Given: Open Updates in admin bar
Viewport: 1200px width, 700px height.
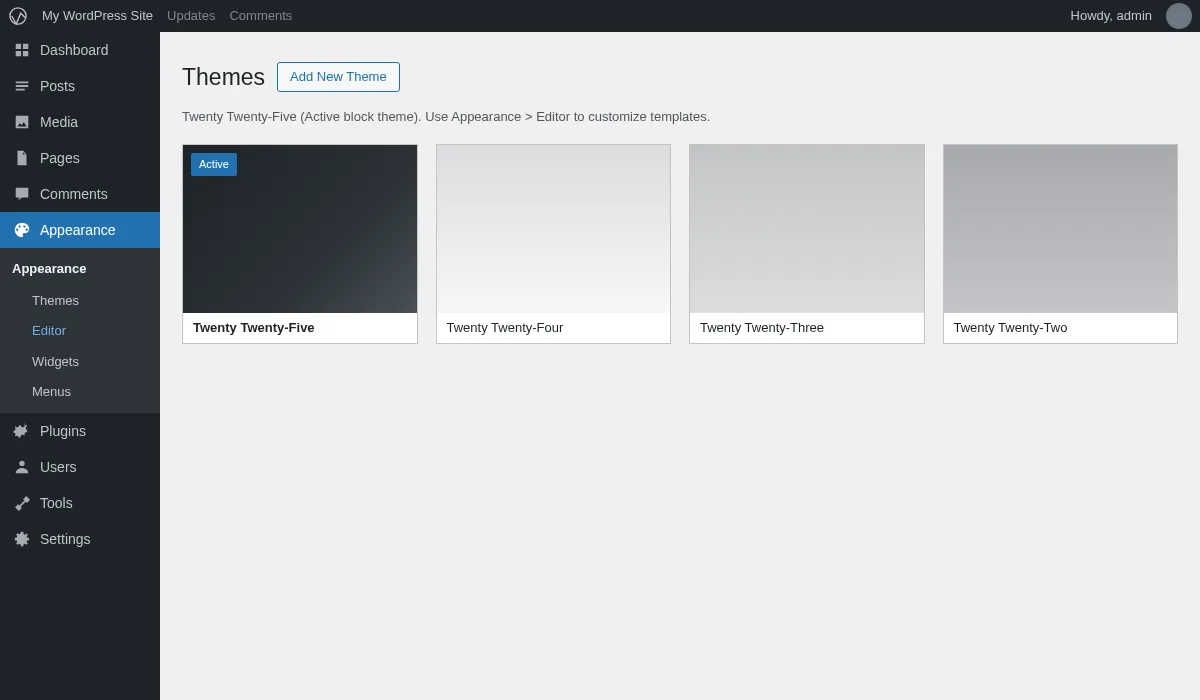Looking at the screenshot, I should click(191, 16).
